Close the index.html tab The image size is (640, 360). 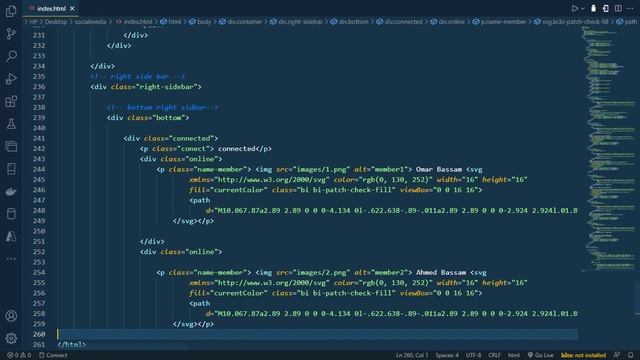(72, 8)
